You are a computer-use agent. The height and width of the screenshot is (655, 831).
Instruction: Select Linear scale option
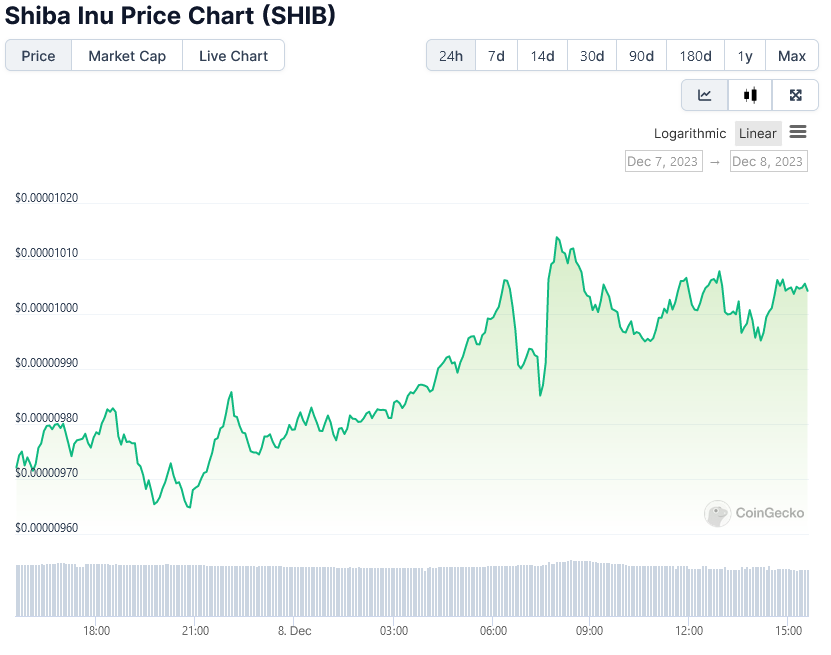click(757, 134)
